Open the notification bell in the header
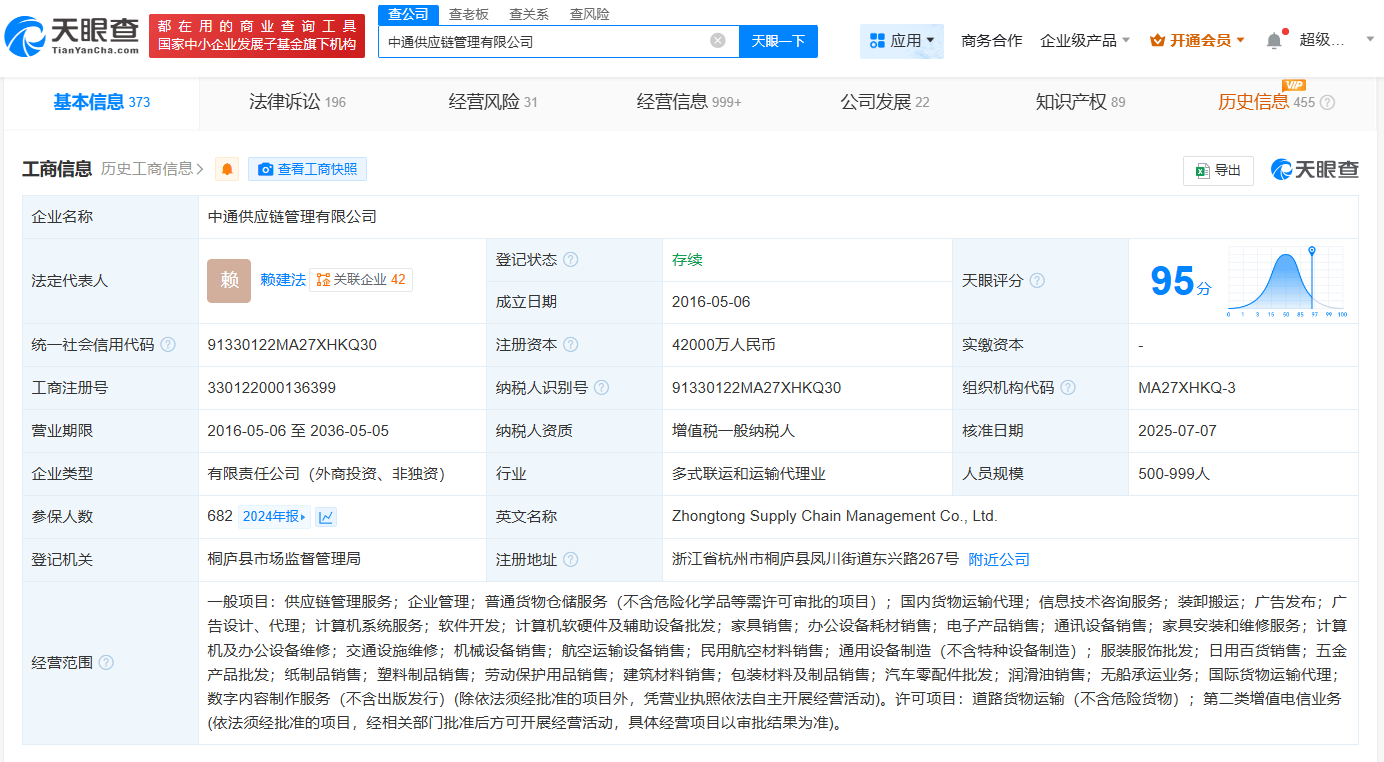 [1274, 41]
